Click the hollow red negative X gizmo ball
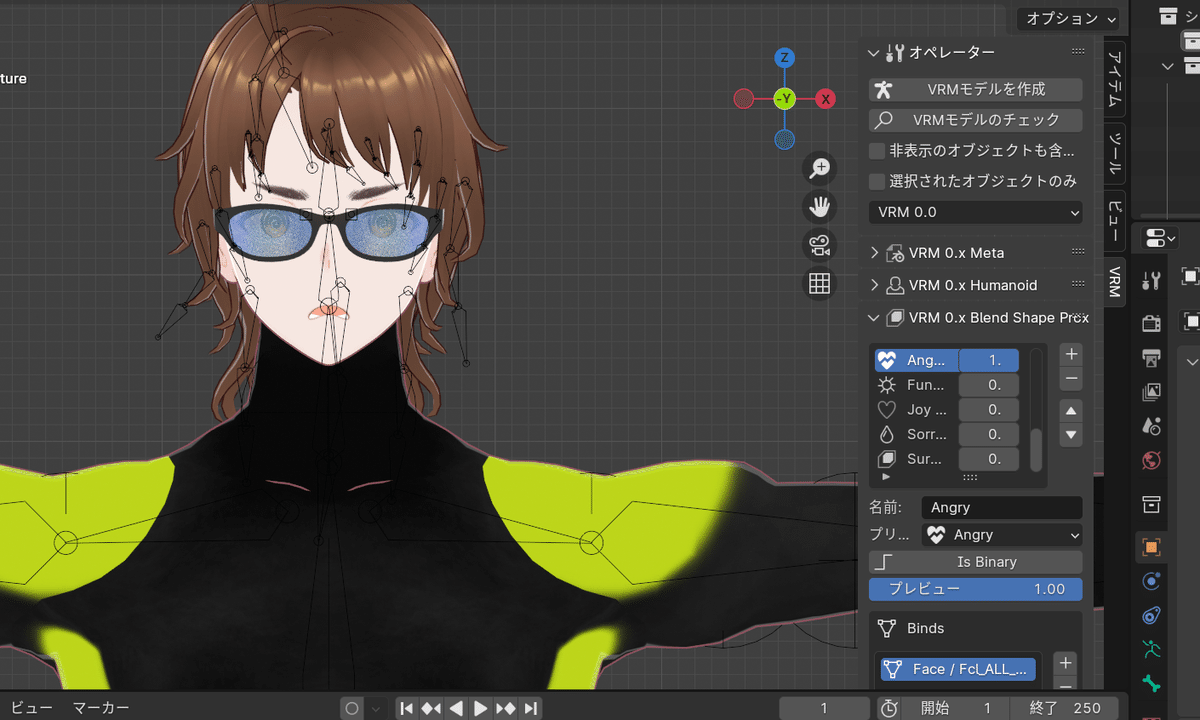This screenshot has width=1200, height=720. pyautogui.click(x=743, y=99)
